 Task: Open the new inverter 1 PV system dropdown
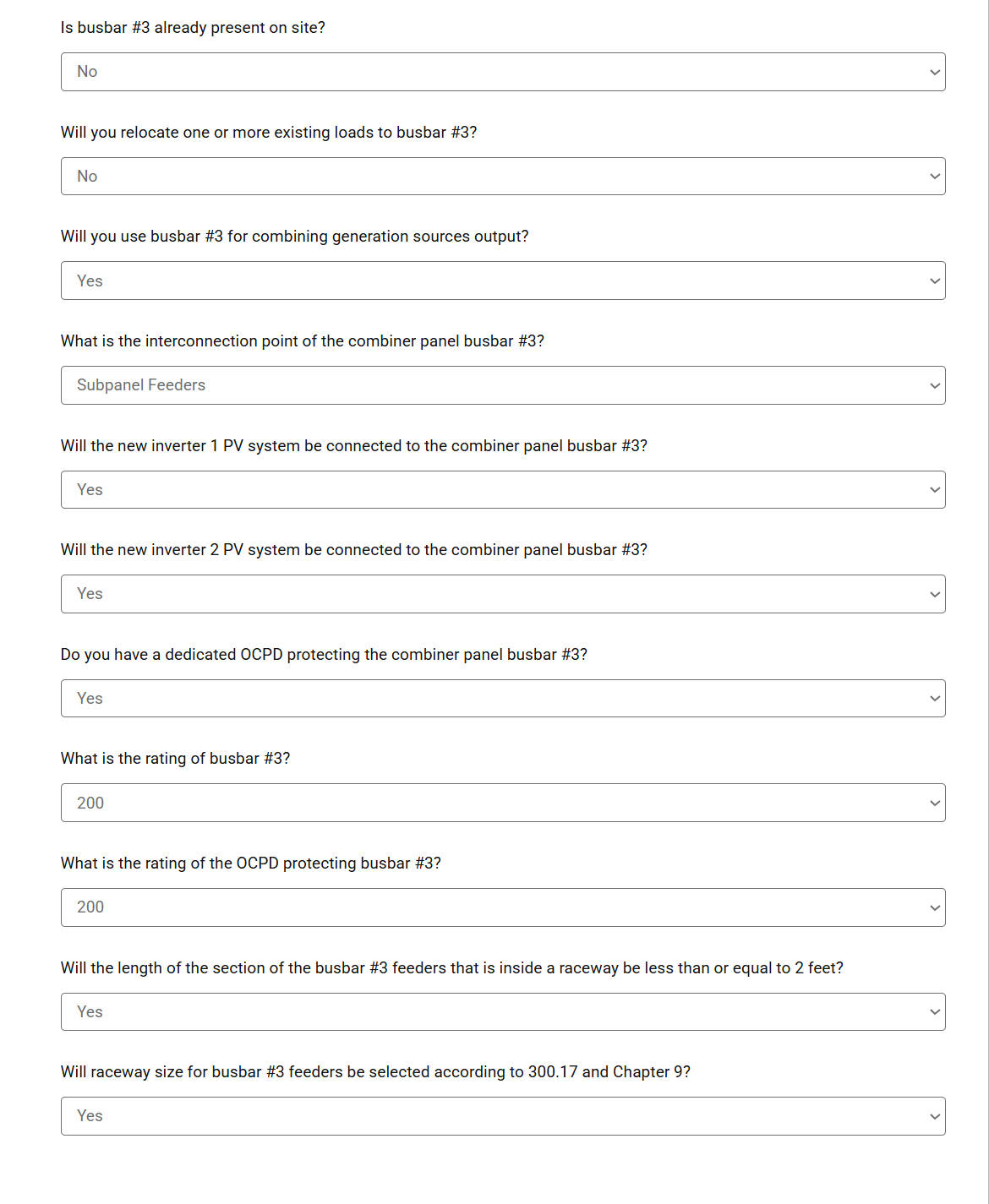[x=503, y=490]
